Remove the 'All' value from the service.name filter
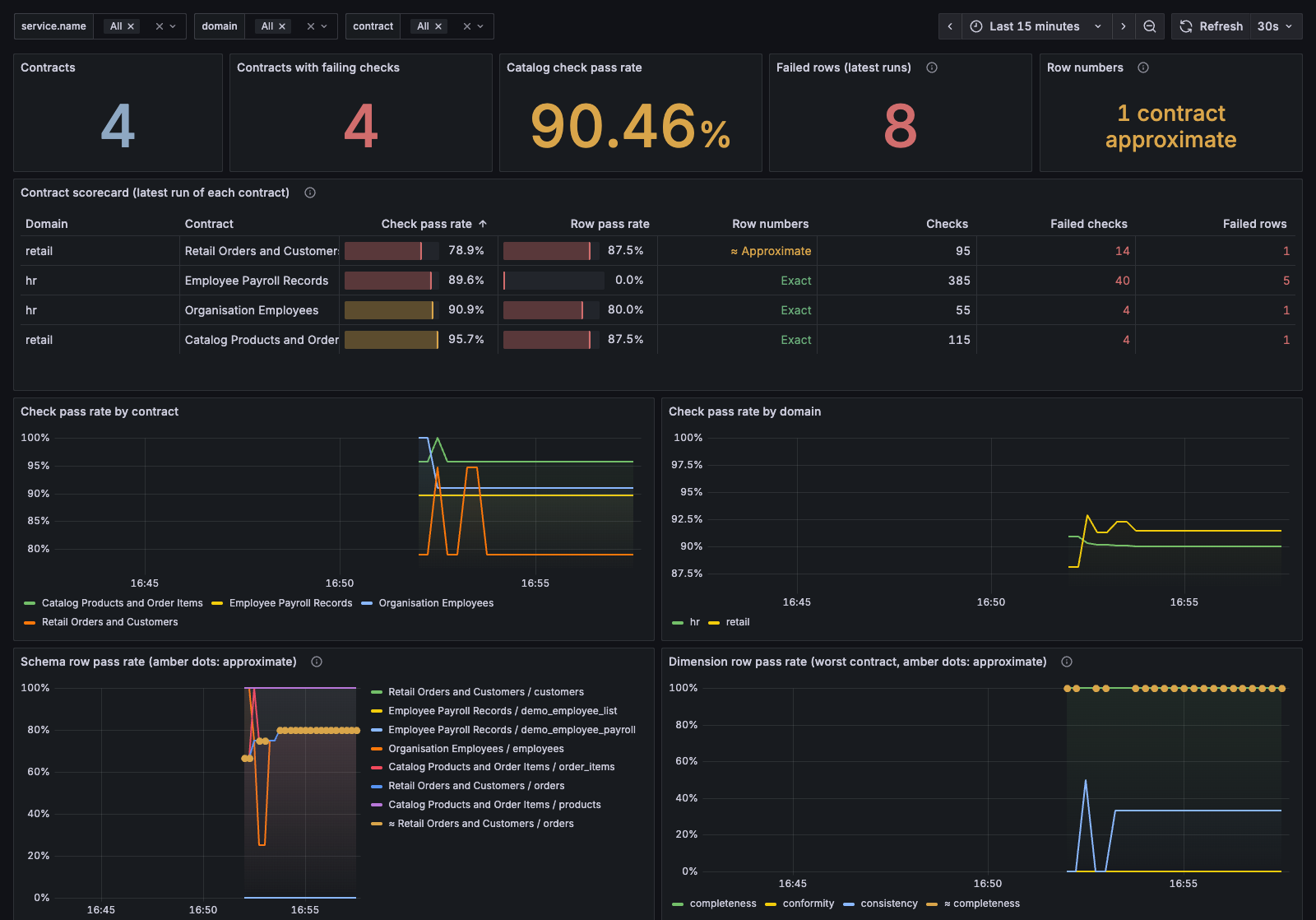The image size is (1316, 920). [x=131, y=26]
